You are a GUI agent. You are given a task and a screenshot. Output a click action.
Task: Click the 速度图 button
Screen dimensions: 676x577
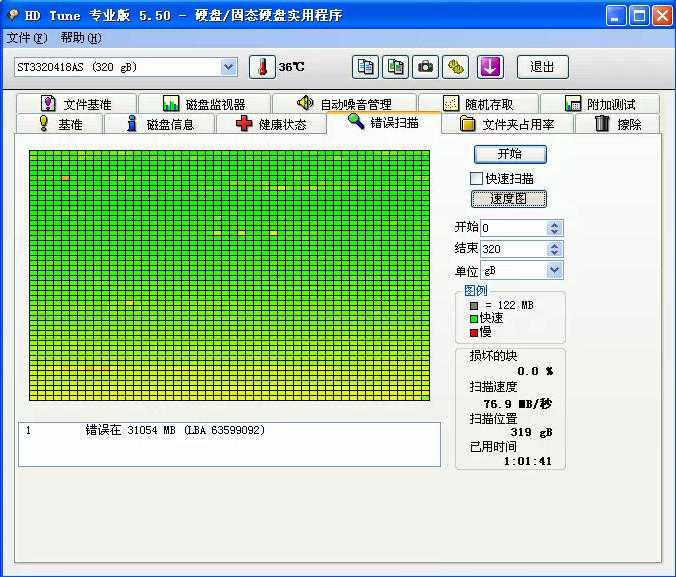[509, 199]
